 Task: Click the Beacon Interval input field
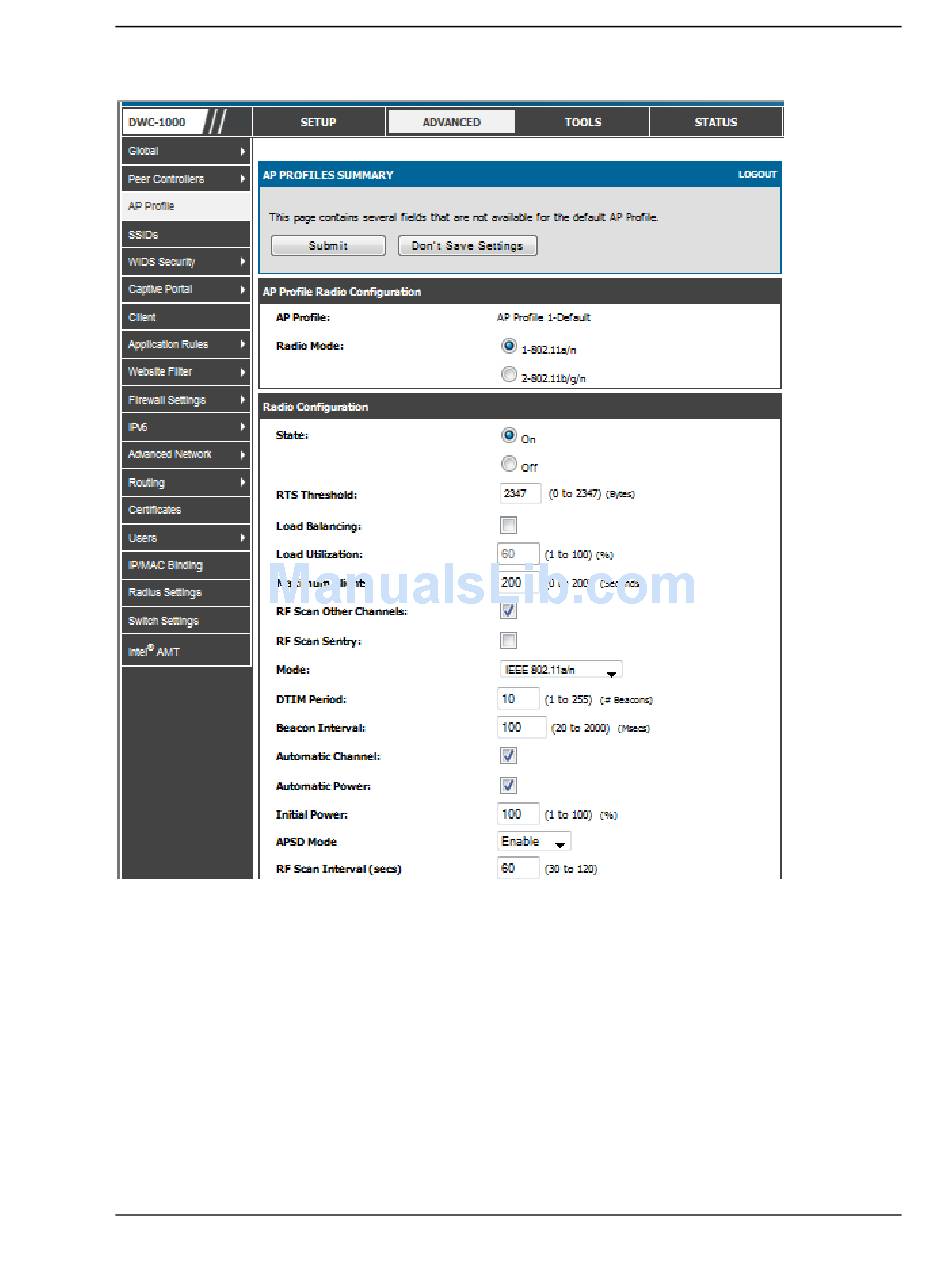click(521, 728)
